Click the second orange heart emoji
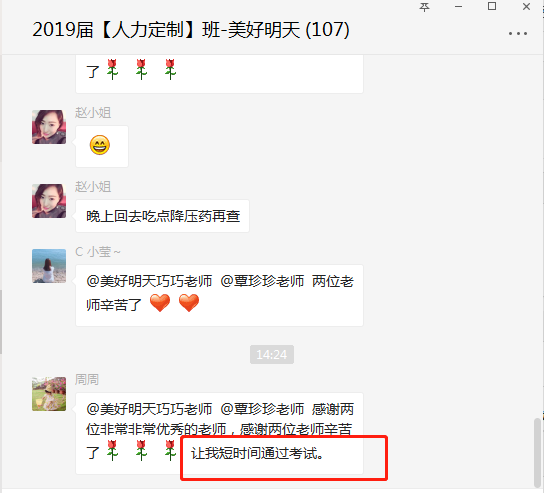 pos(189,303)
